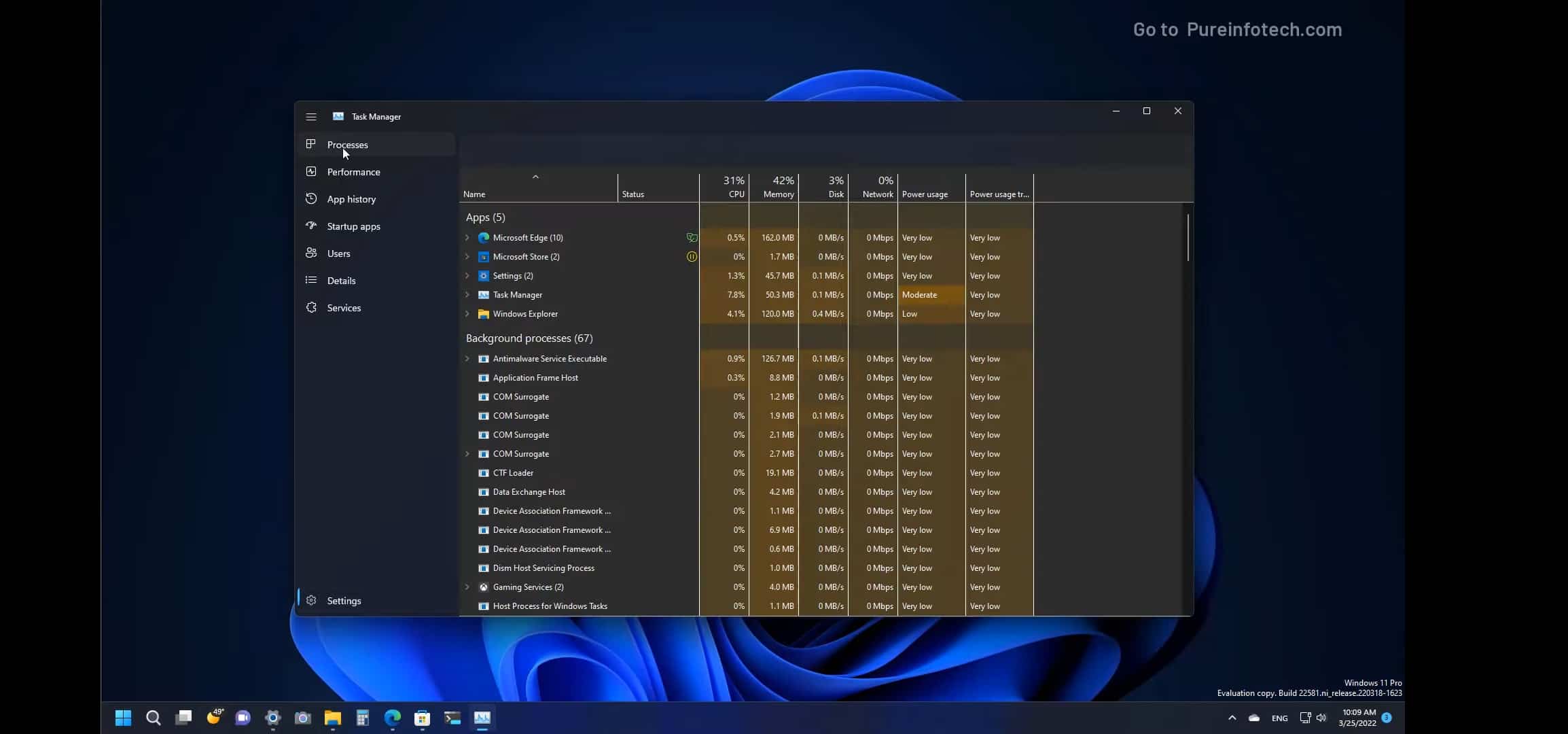Viewport: 1568px width, 734px height.
Task: Open the Chat app from taskbar
Action: pyautogui.click(x=243, y=718)
